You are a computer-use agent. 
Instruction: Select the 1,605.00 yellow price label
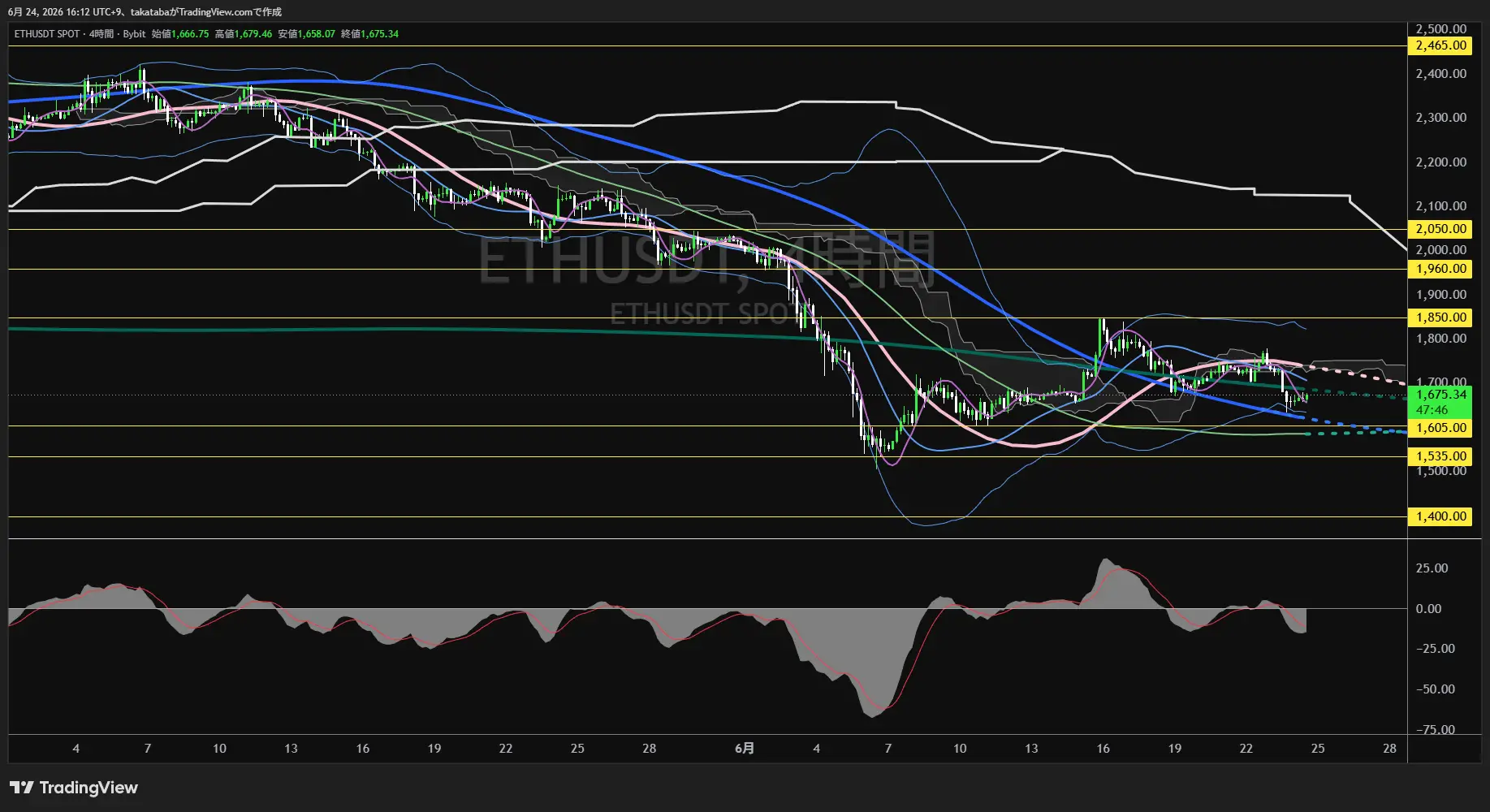pos(1440,428)
